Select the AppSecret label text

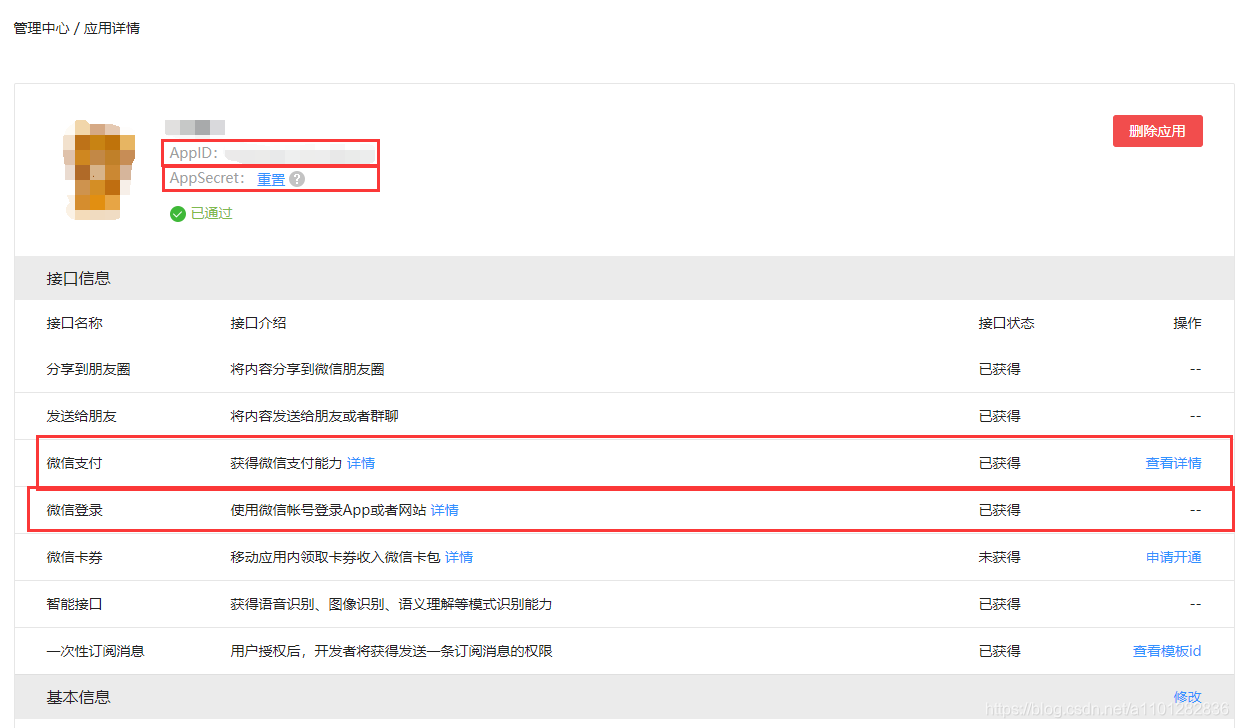tap(207, 178)
